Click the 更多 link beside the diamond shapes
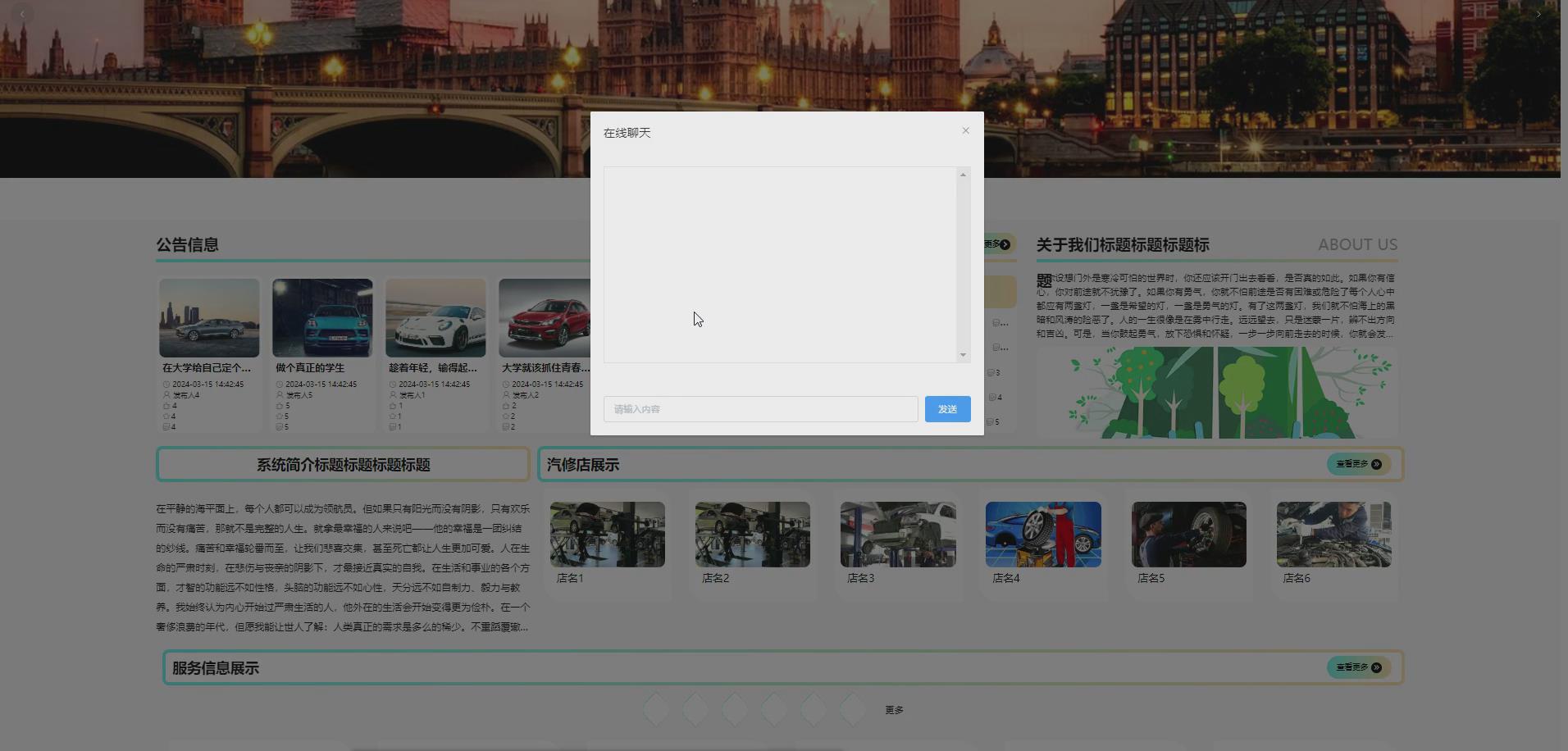Image resolution: width=1568 pixels, height=751 pixels. tap(894, 710)
